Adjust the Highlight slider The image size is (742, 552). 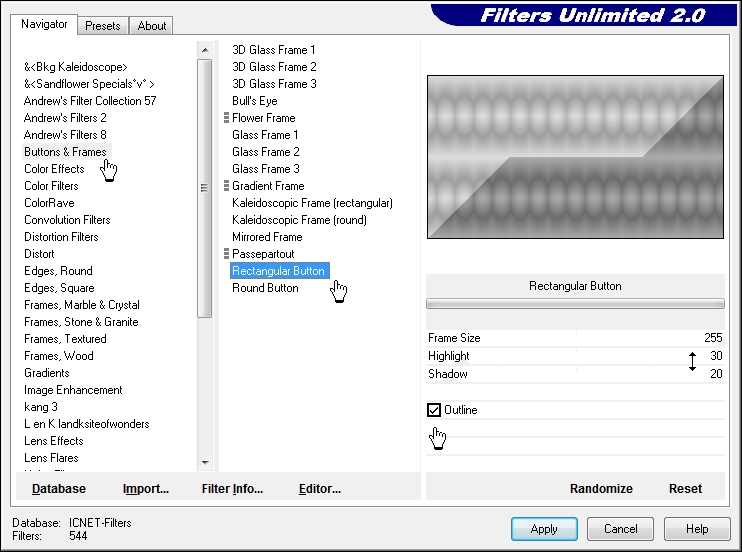point(575,356)
